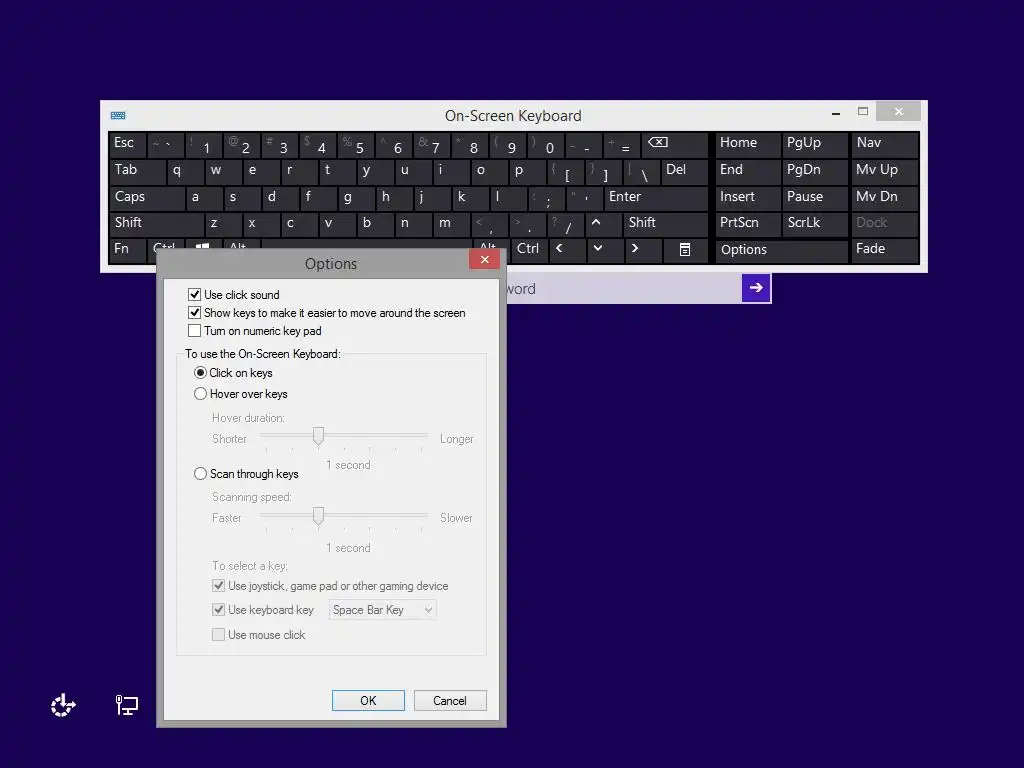Click the PgUp key
The image size is (1024, 768).
(815, 144)
